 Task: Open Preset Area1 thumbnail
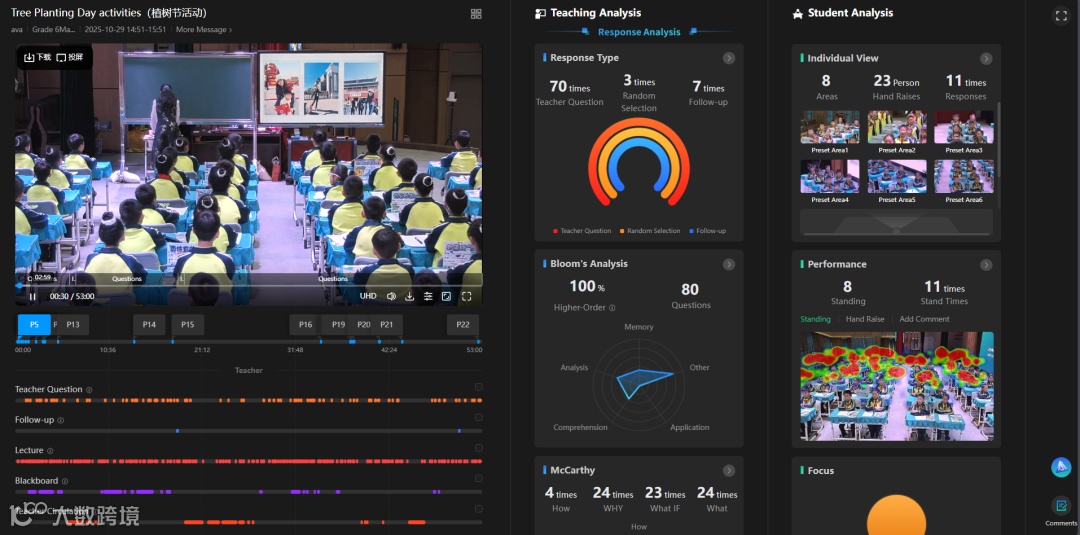point(830,127)
